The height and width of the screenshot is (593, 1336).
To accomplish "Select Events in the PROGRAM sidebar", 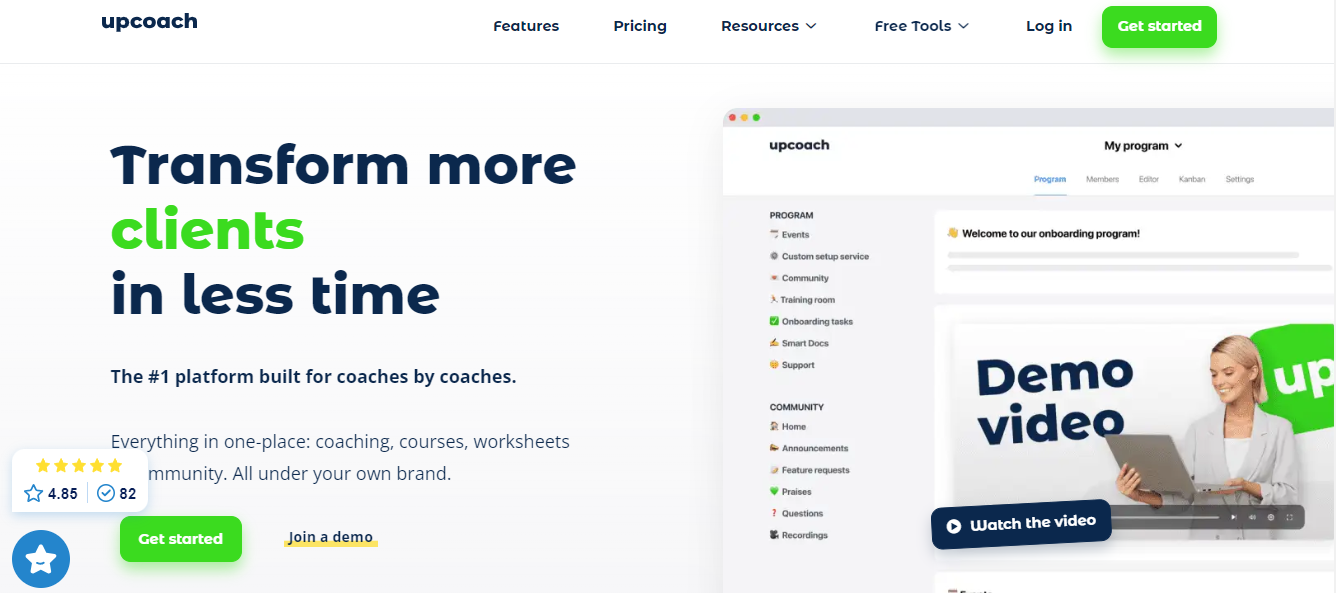I will 795,234.
